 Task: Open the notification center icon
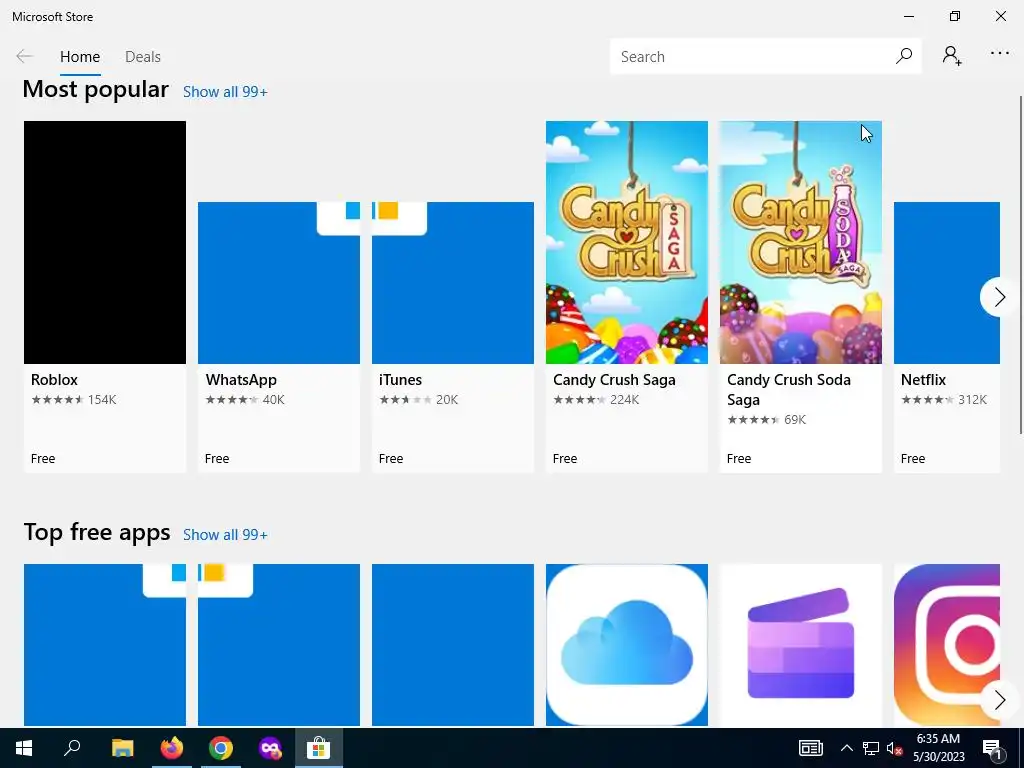click(x=991, y=748)
